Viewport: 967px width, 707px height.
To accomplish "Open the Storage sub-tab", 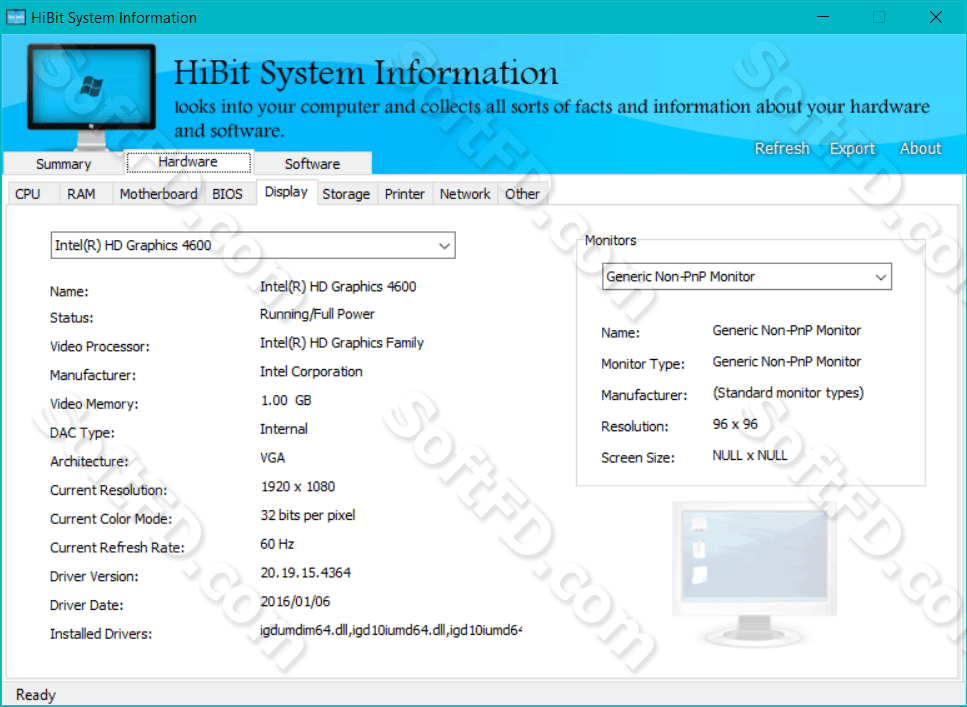I will point(346,194).
